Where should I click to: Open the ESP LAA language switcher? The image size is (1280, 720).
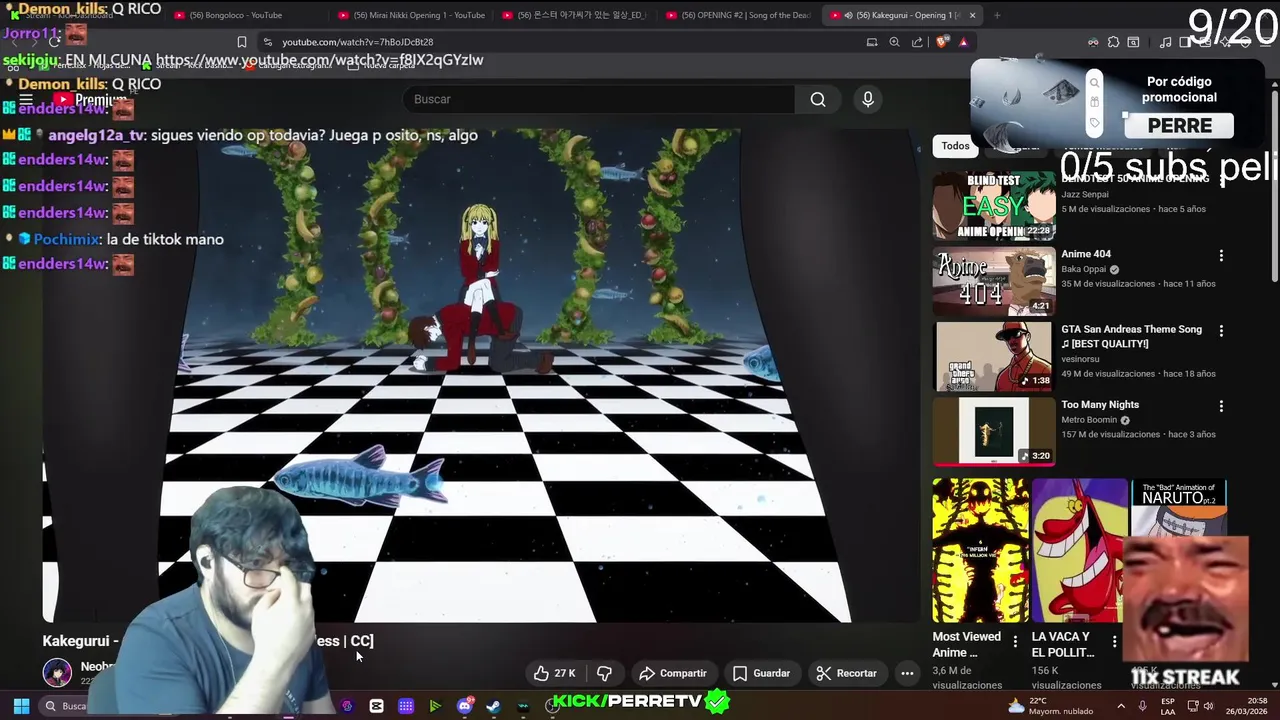(x=1167, y=706)
